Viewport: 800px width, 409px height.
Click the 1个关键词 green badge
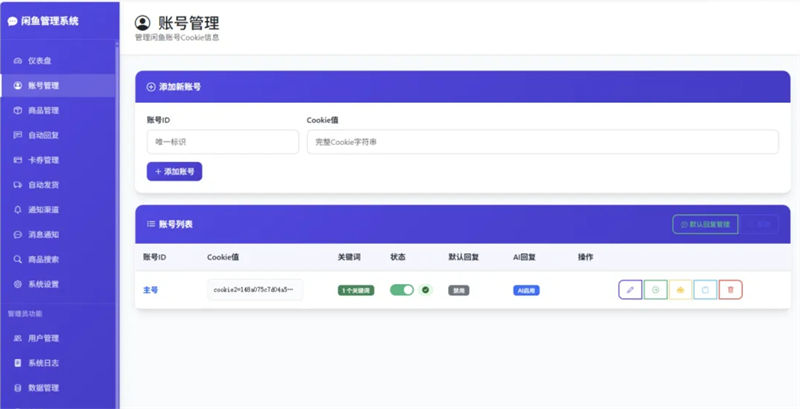click(356, 290)
